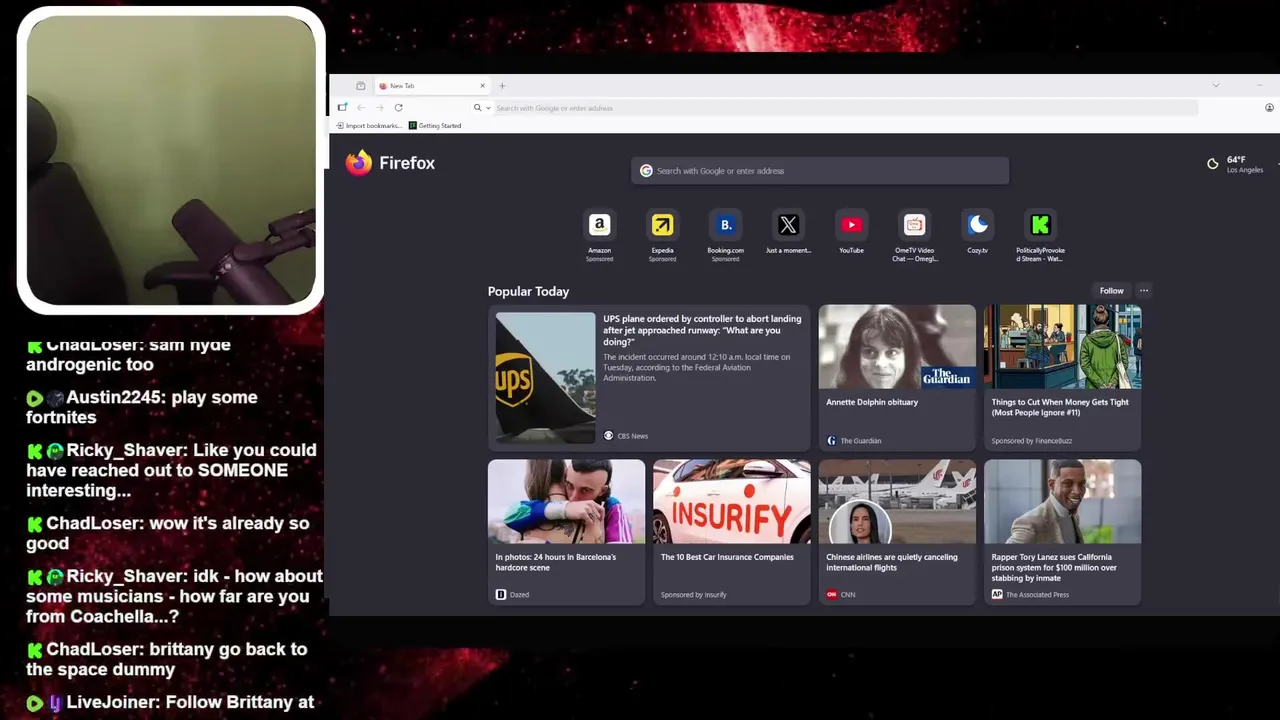Screen dimensions: 1280x720
Task: Open Rapper Tory Lanez sues article
Action: coord(1062,532)
